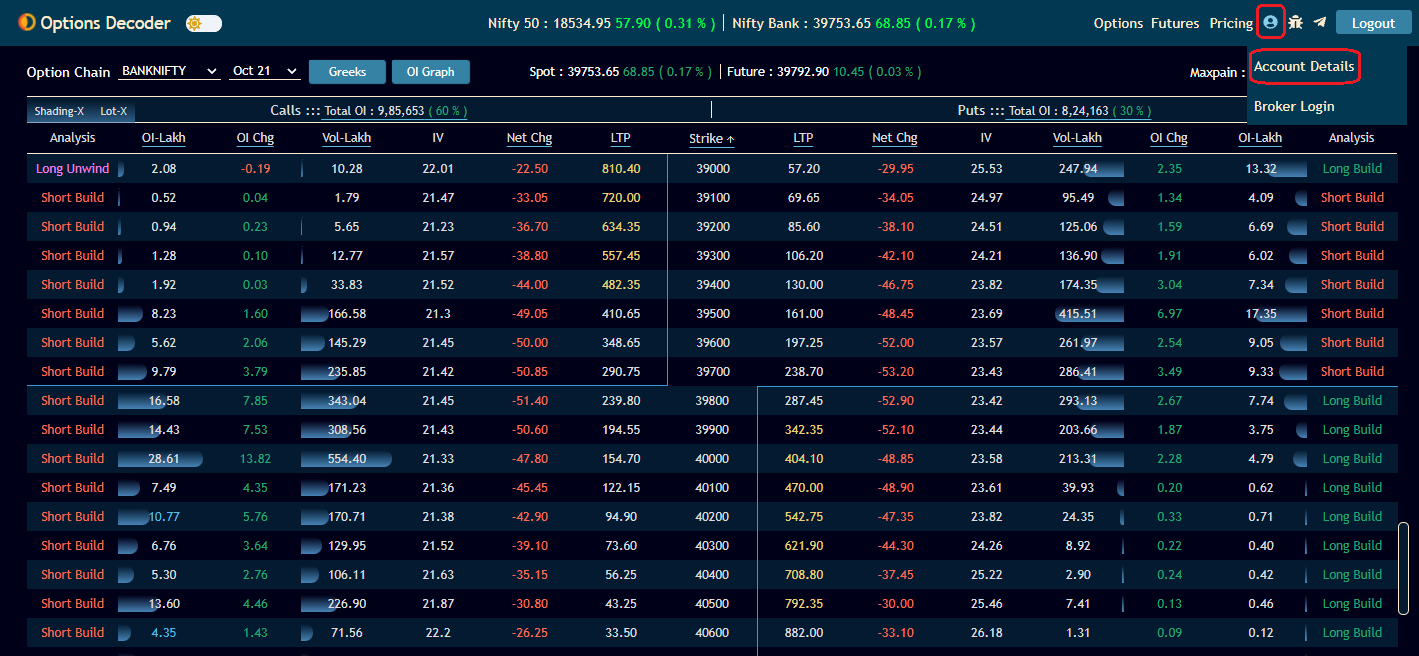1419x656 pixels.
Task: Click the puts Total OI 8,24,163 value
Action: tap(1081, 111)
